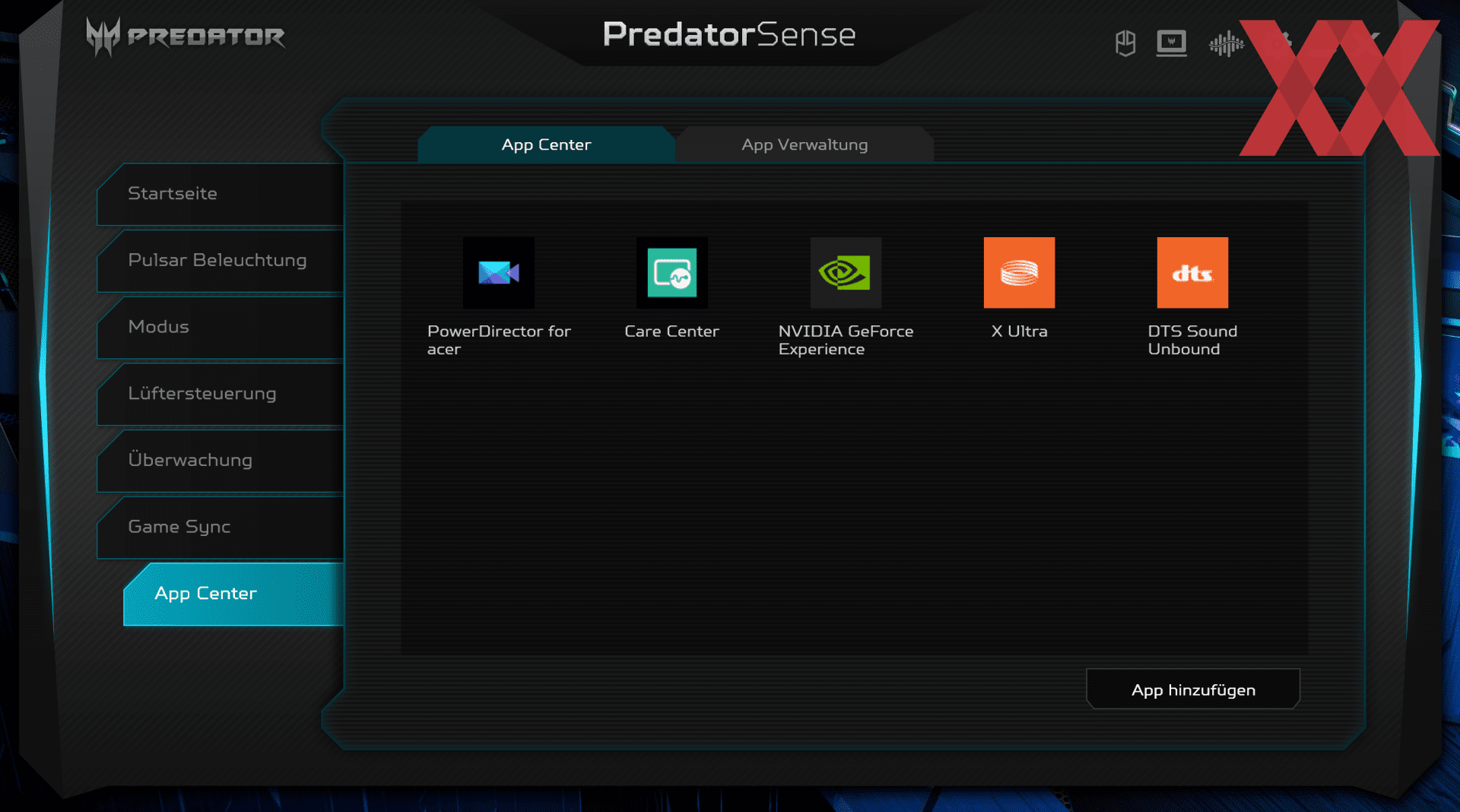Screen dimensions: 1460x812
Task: Click the "DTS Sound Unbound" label
Action: [x=1192, y=340]
